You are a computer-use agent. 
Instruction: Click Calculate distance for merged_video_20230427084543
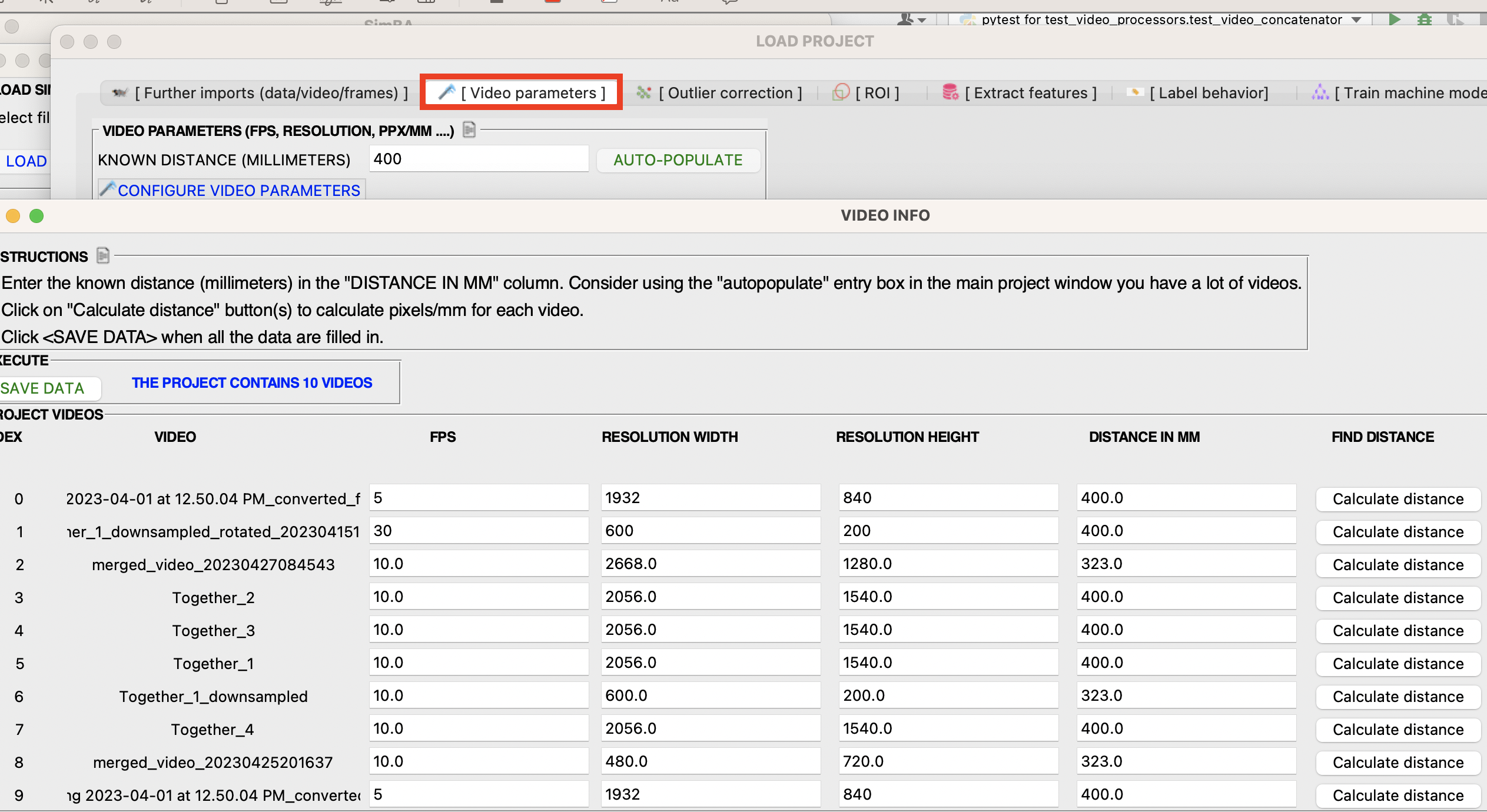point(1398,565)
